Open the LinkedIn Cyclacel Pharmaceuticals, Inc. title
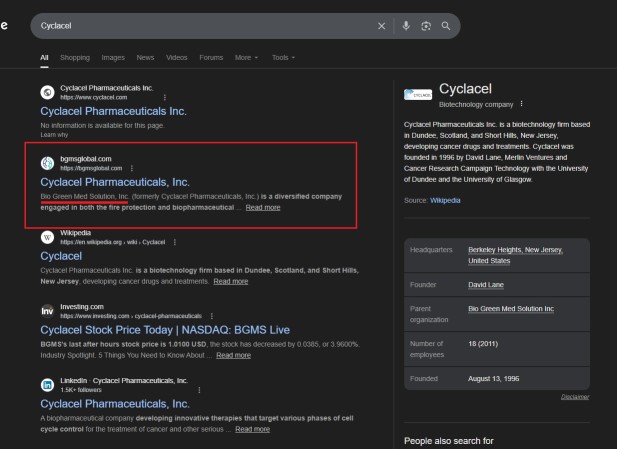Screen dimensions: 617x449 click(115, 404)
